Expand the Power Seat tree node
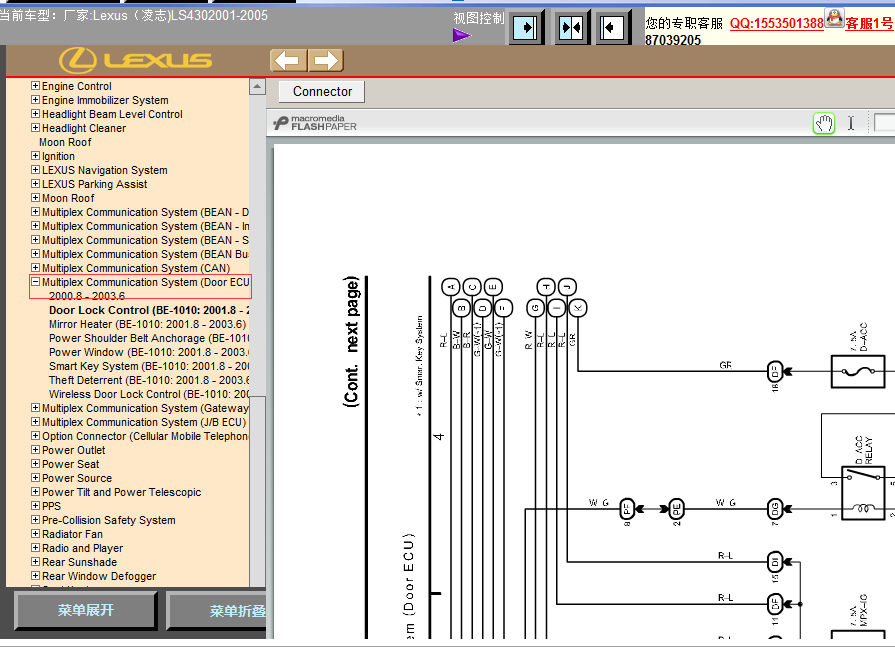Image resolution: width=895 pixels, height=647 pixels. coord(35,464)
